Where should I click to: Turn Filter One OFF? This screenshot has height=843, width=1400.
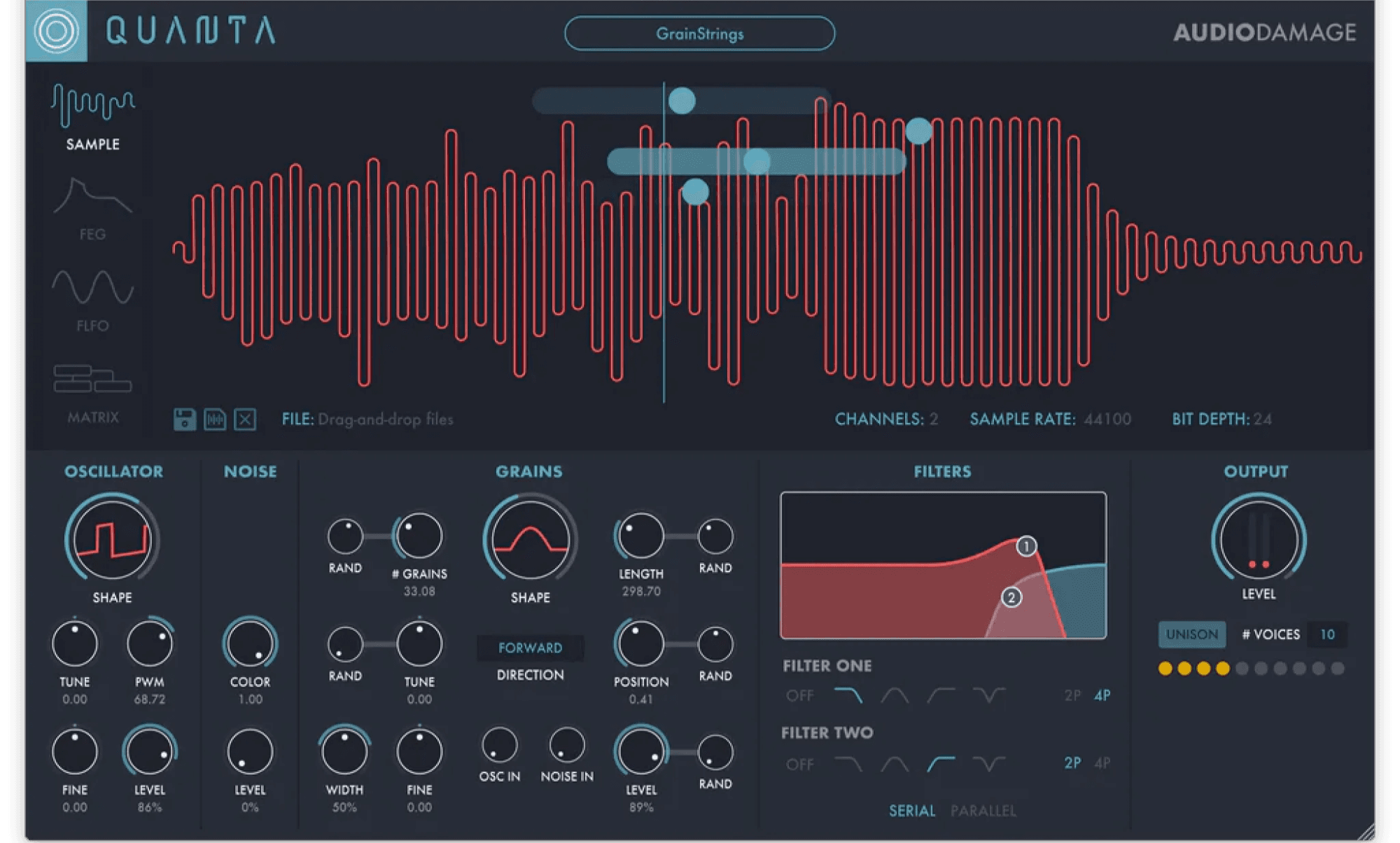click(x=799, y=695)
